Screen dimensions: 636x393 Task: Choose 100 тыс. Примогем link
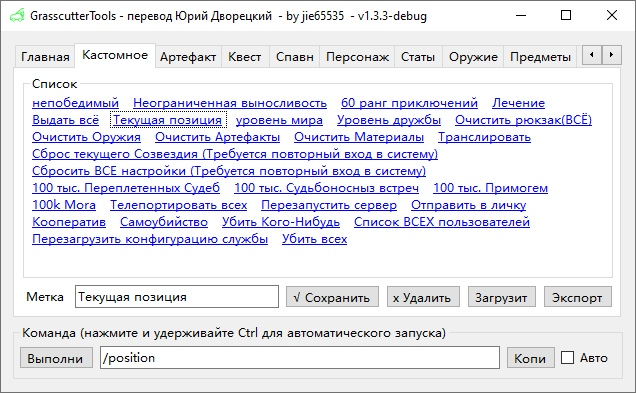coord(490,188)
